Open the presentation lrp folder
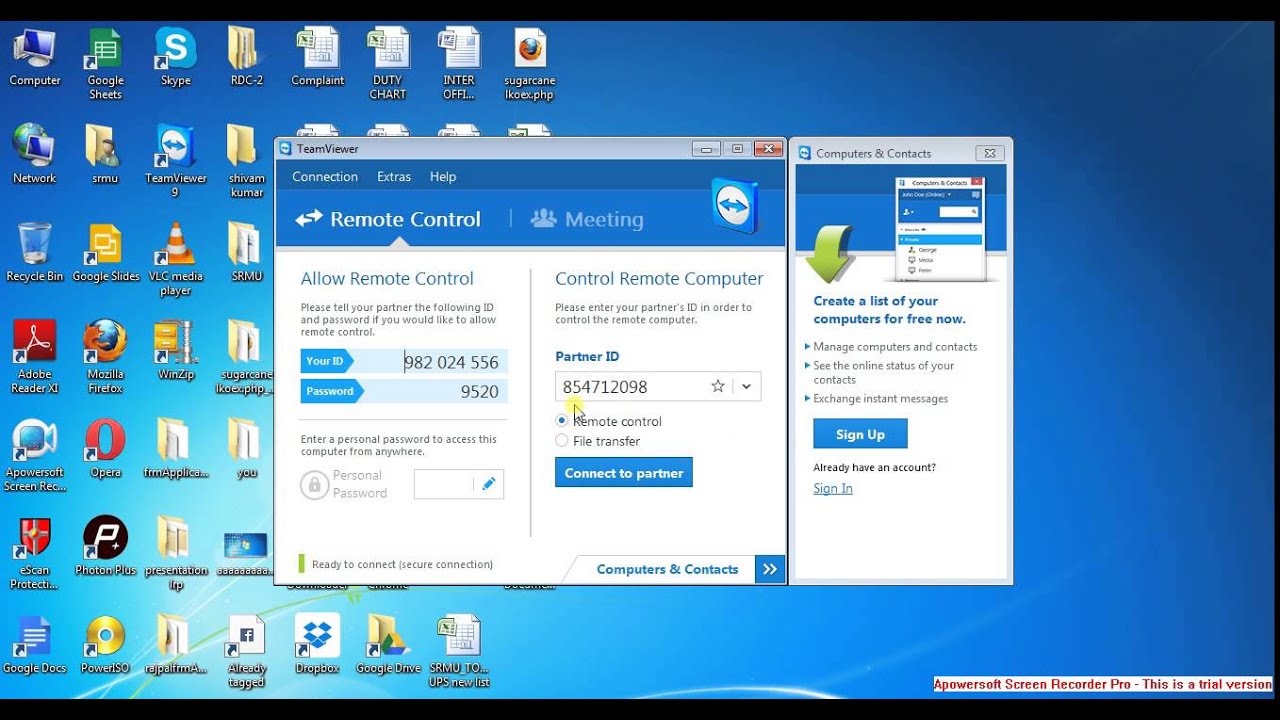The height and width of the screenshot is (720, 1280). tap(175, 554)
